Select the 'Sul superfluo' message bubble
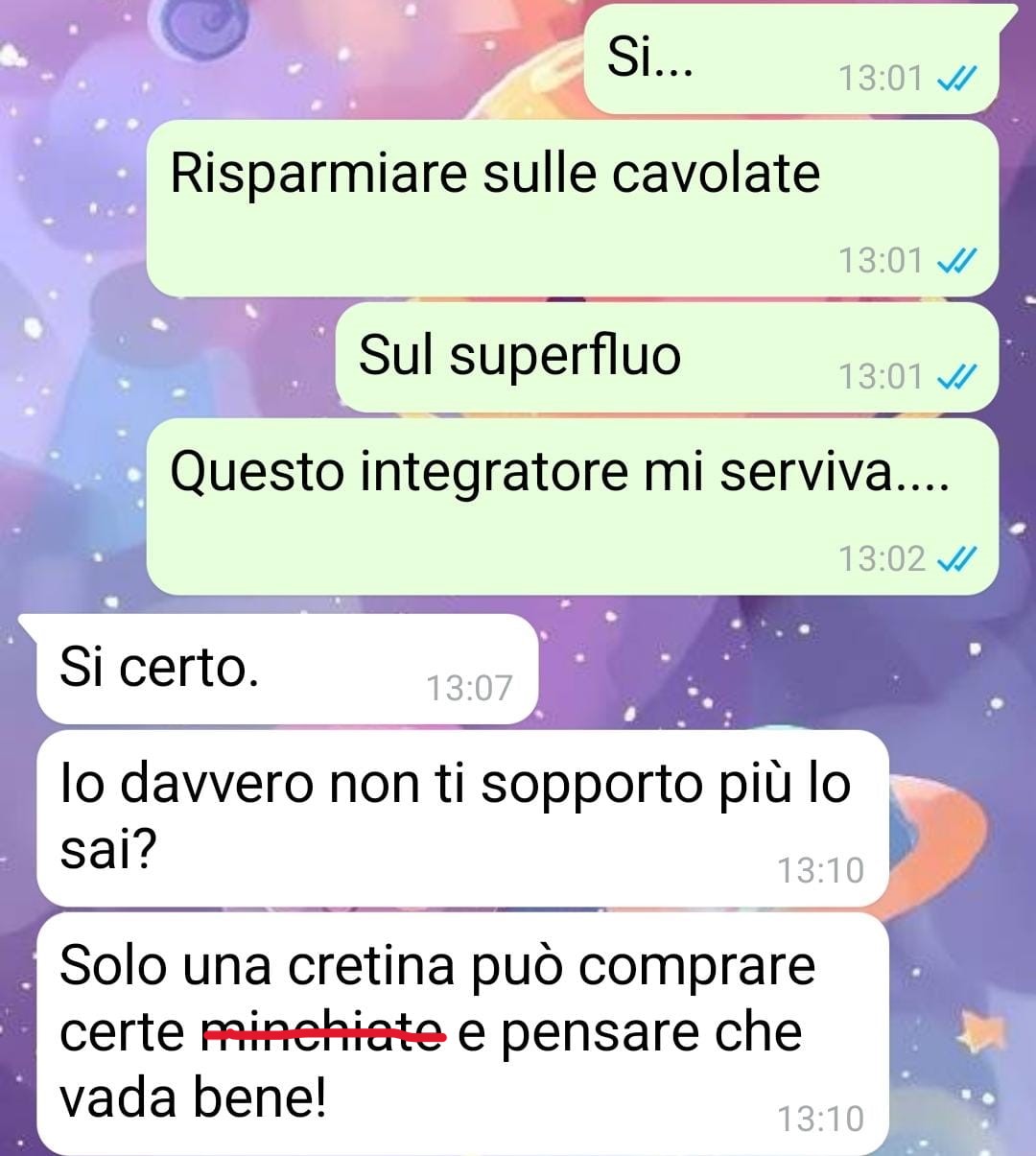This screenshot has height=1156, width=1036. click(x=667, y=358)
